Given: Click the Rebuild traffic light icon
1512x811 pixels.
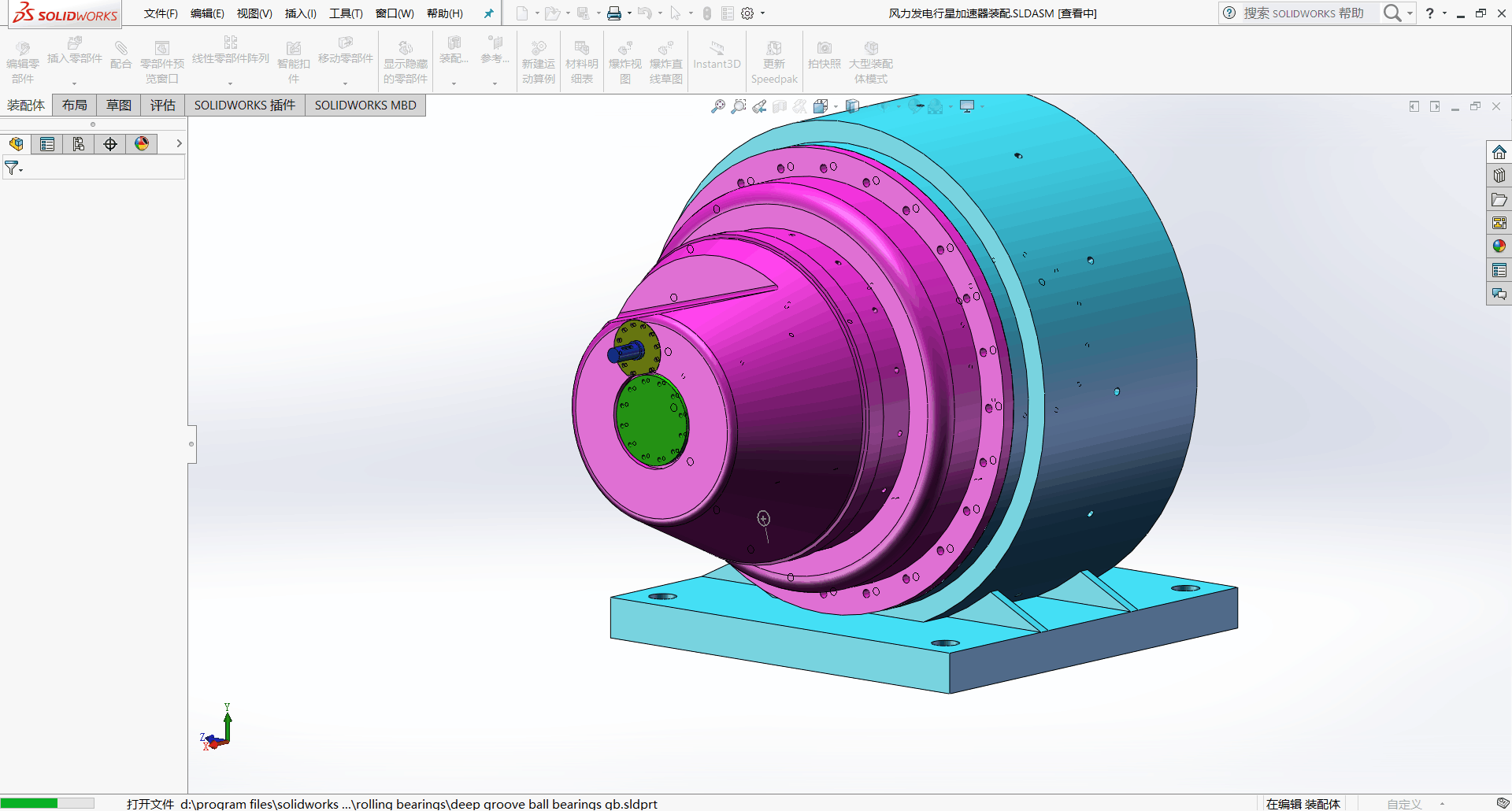Looking at the screenshot, I should (x=707, y=13).
